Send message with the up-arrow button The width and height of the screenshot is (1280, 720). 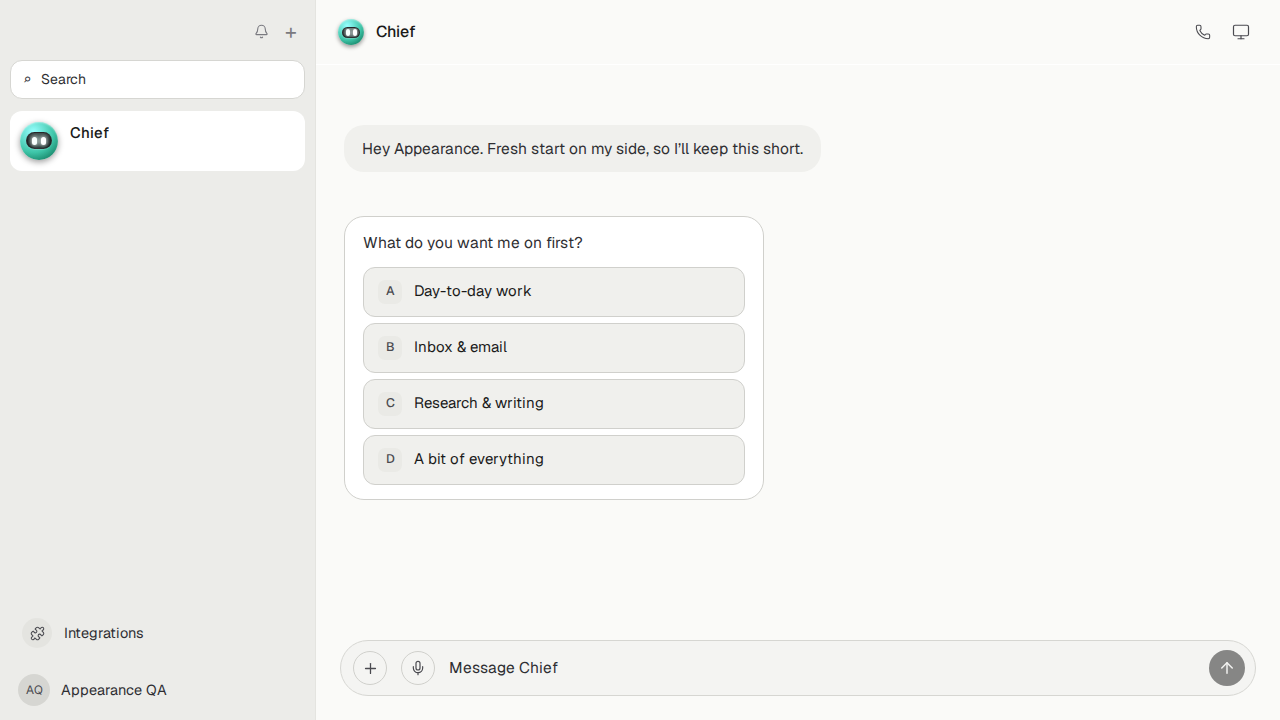1227,668
